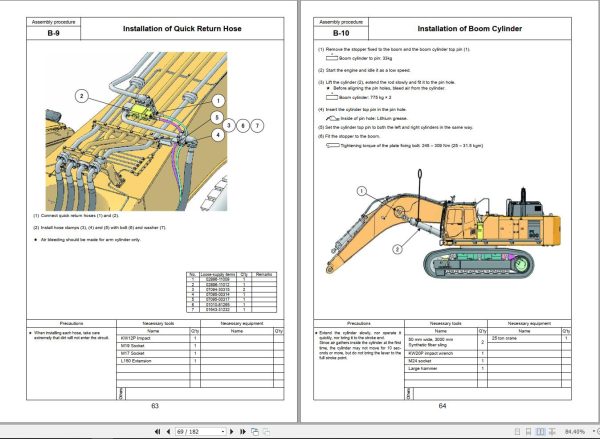Select two-page facing view

pos(540,431)
